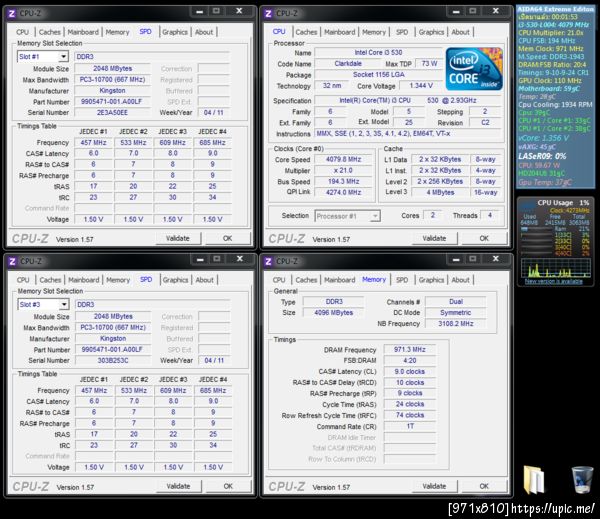Click the Z icon in the Memory timings window title bar

(x=268, y=261)
